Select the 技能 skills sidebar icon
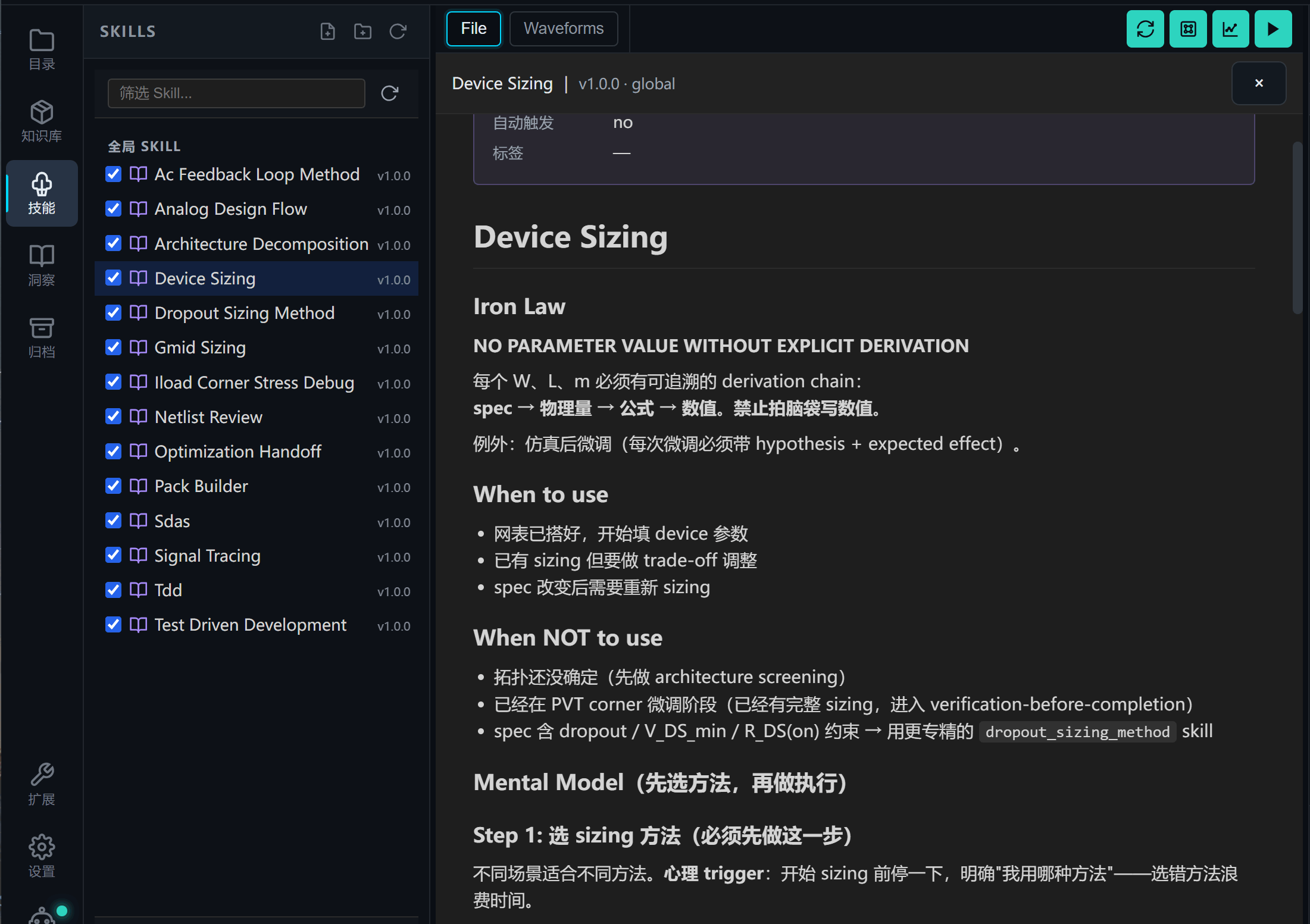Image resolution: width=1310 pixels, height=924 pixels. pyautogui.click(x=42, y=193)
